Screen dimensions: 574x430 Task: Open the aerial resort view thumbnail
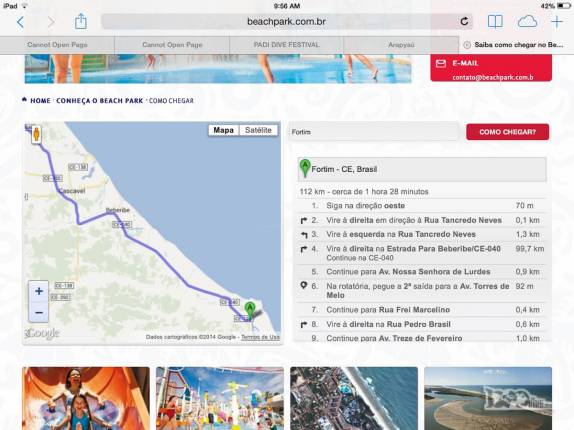(354, 398)
